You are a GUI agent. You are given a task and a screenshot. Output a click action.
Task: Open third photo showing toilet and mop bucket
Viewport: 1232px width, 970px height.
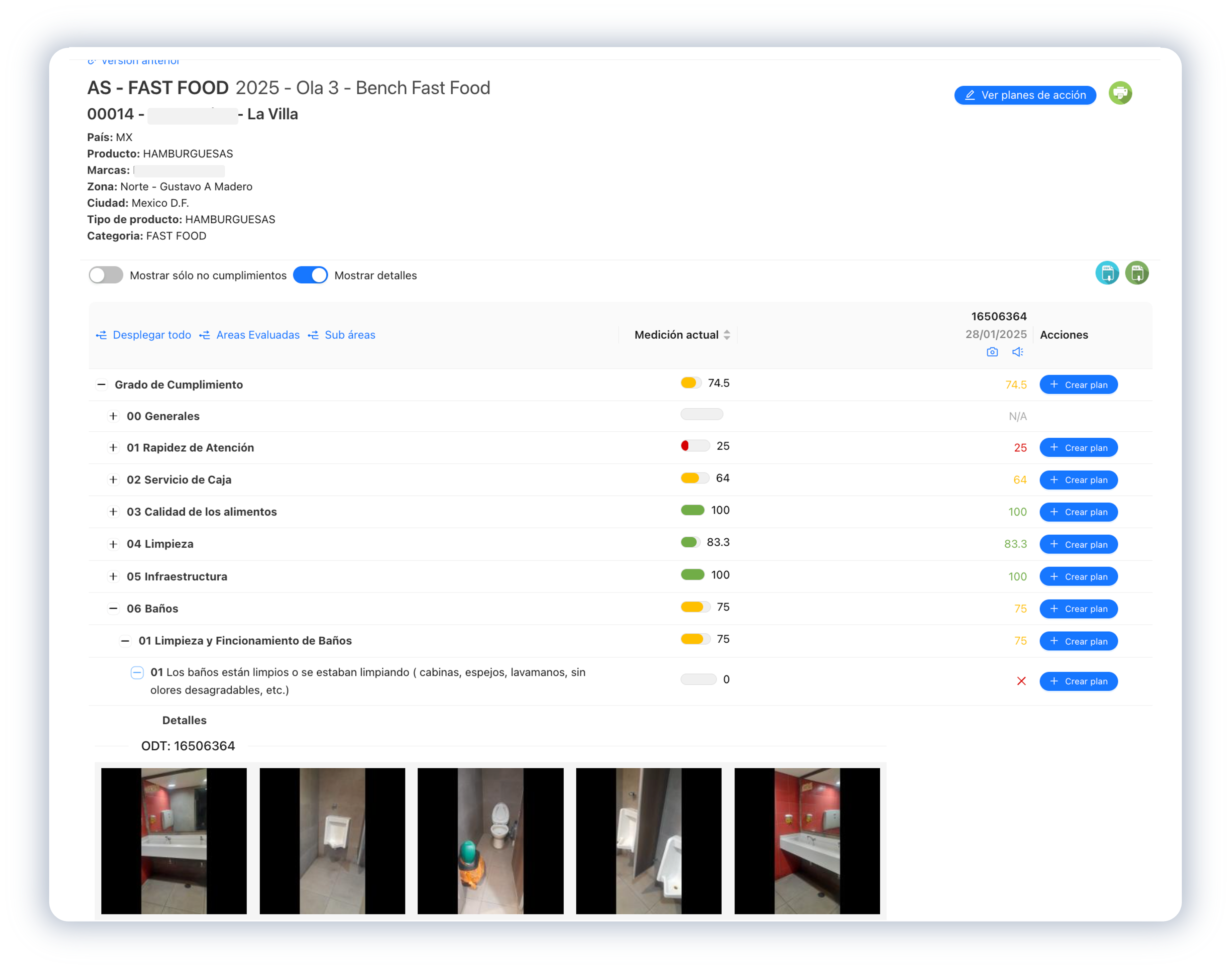(490, 841)
